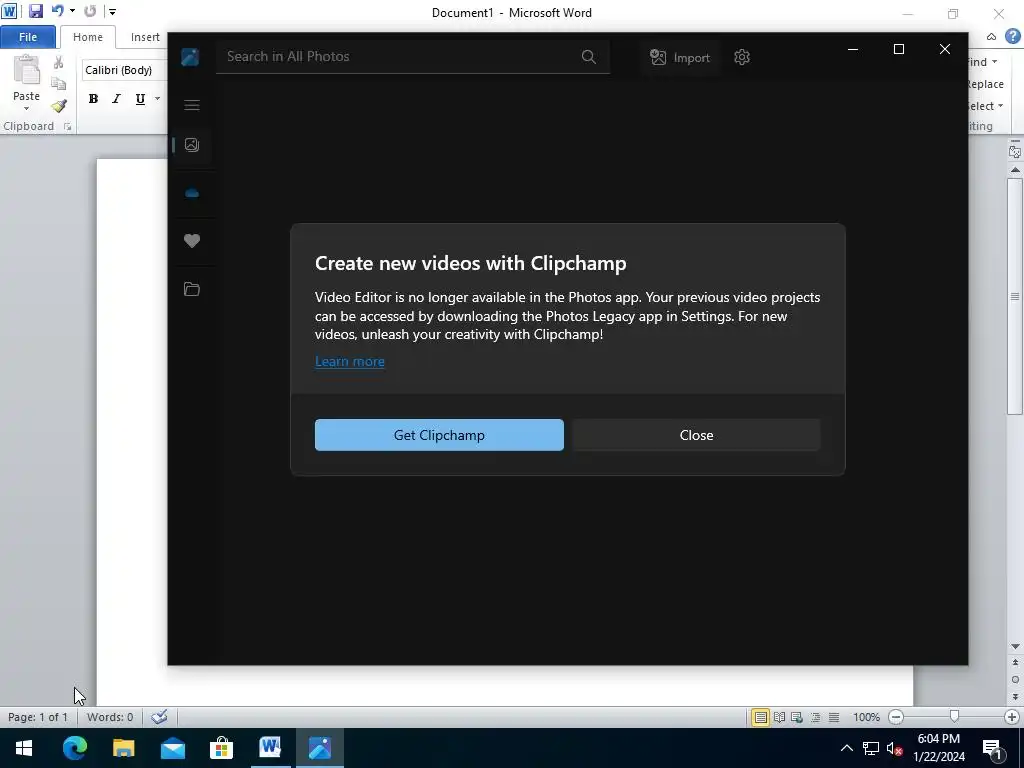The width and height of the screenshot is (1024, 768).
Task: Open the Find dropdown arrow in Word
Action: coord(995,62)
